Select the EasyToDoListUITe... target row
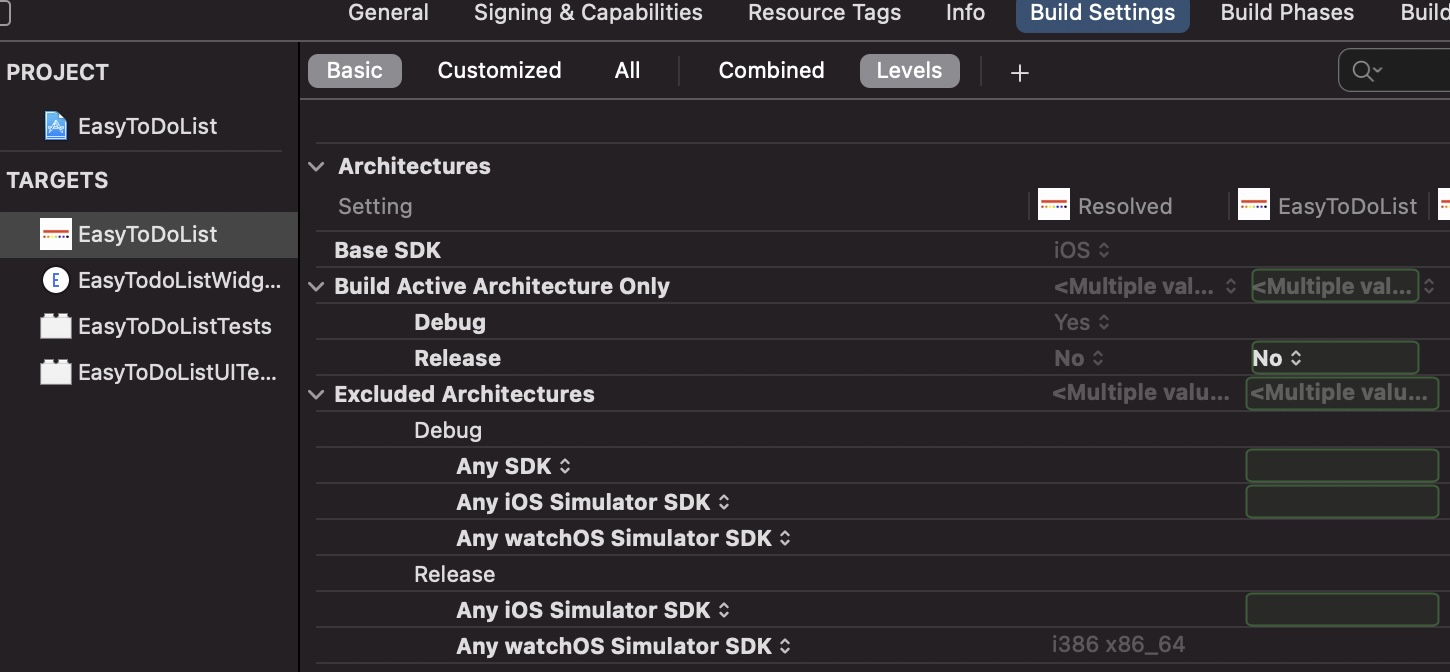 tap(149, 372)
